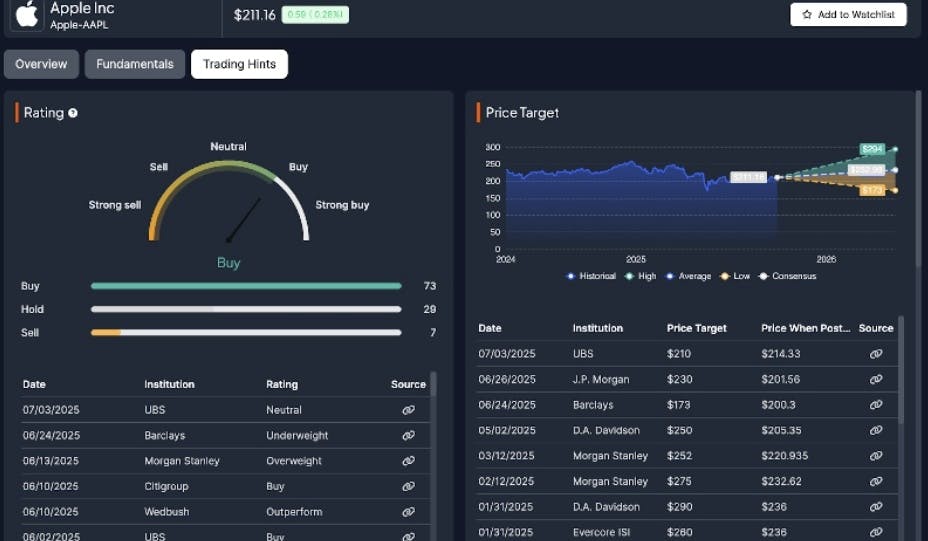
Task: Click the Price When Posted column header
Action: coord(805,328)
